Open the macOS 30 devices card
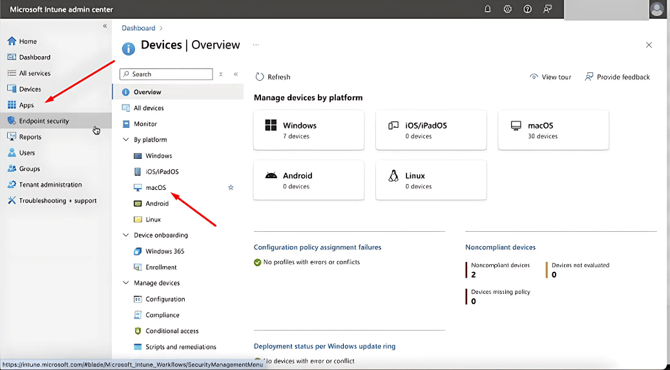The width and height of the screenshot is (670, 370). (553, 130)
